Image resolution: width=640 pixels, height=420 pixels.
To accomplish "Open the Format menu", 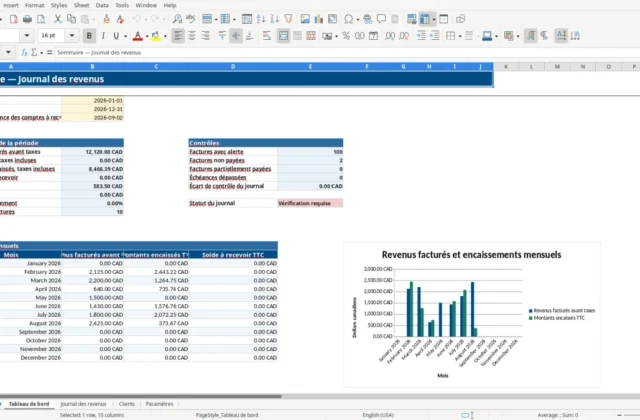I will 35,5.
